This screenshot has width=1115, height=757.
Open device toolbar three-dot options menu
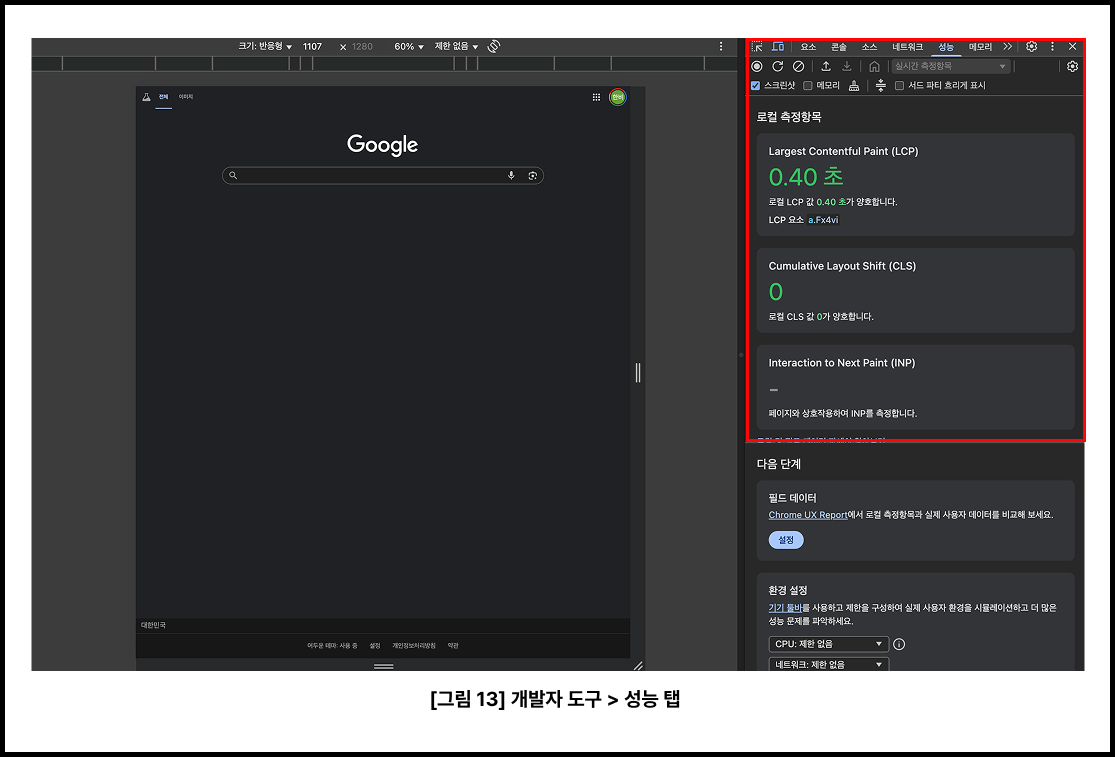(x=720, y=46)
